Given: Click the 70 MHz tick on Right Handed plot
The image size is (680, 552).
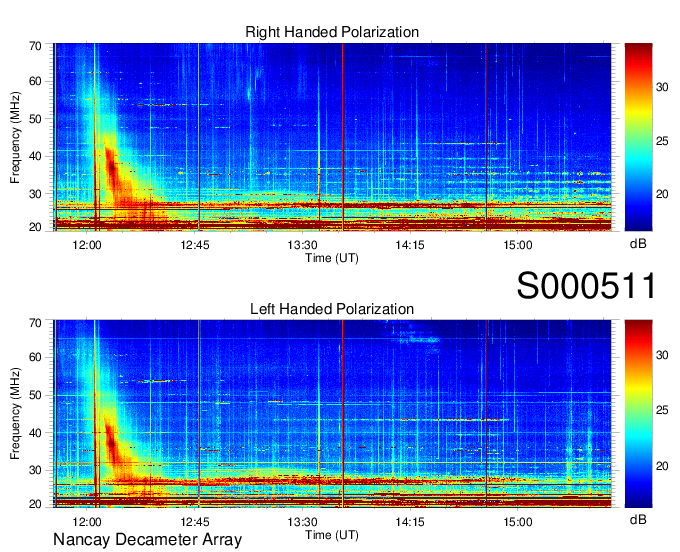Looking at the screenshot, I should click(35, 46).
